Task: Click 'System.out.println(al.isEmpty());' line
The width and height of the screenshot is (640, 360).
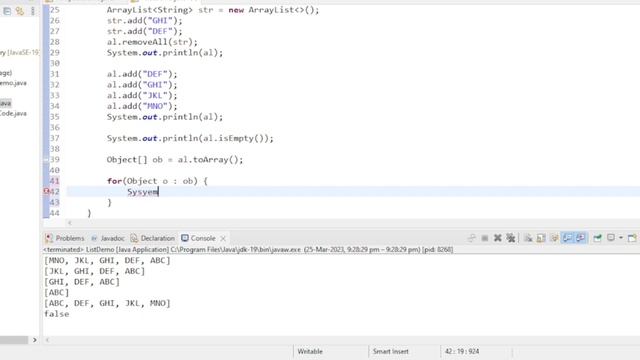Action: [x=190, y=138]
